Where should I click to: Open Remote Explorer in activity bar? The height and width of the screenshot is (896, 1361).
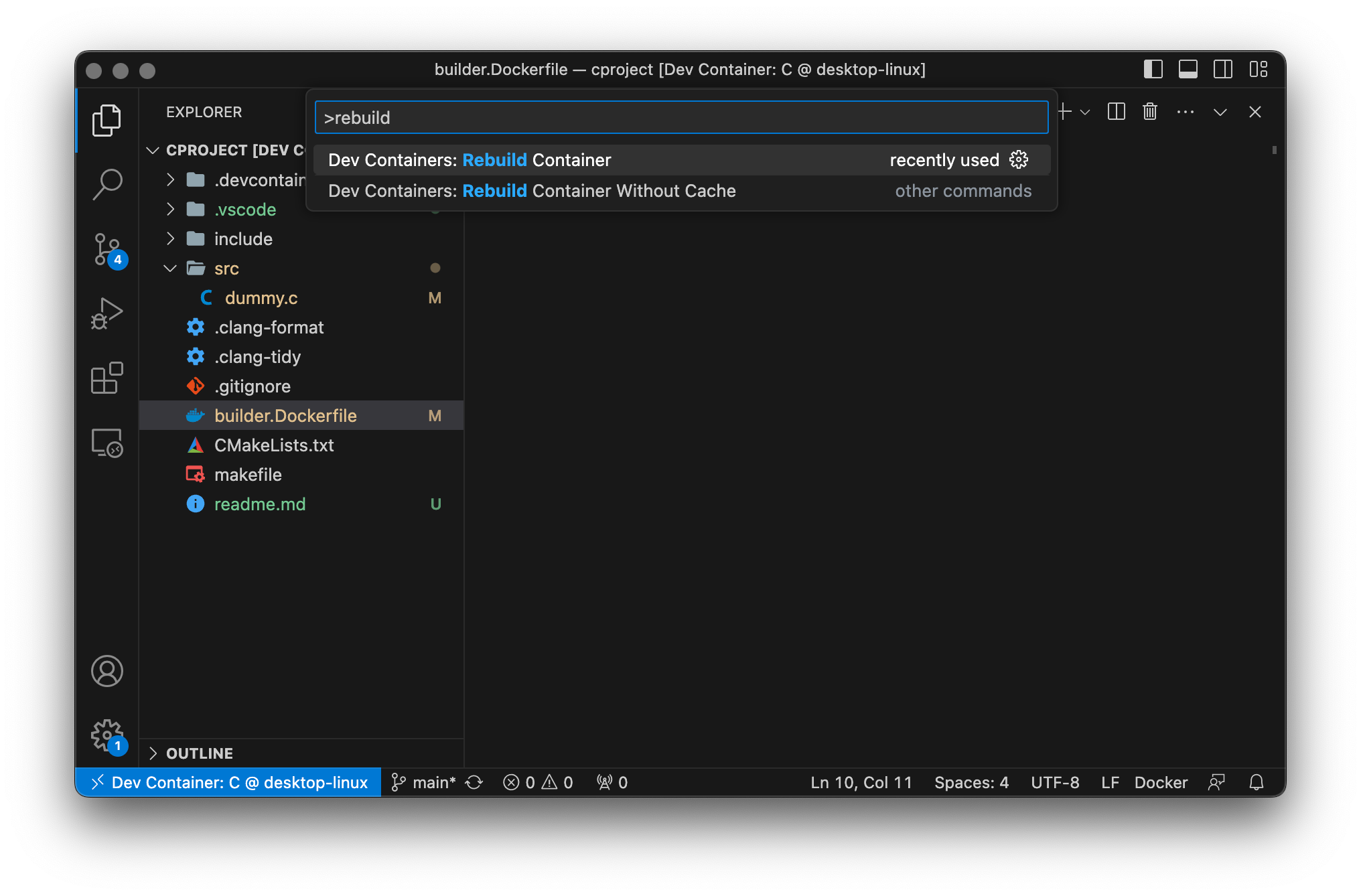[107, 443]
